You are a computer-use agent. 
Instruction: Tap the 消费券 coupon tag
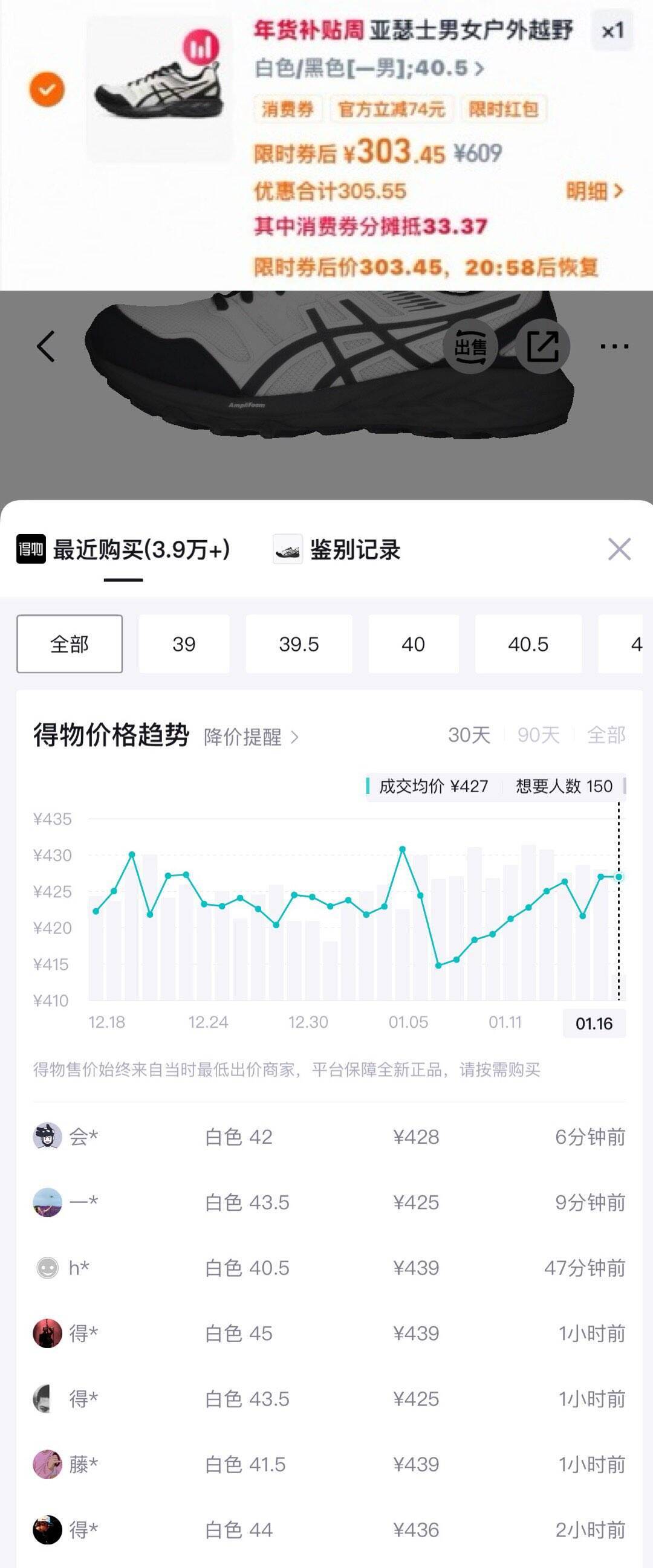pyautogui.click(x=288, y=109)
